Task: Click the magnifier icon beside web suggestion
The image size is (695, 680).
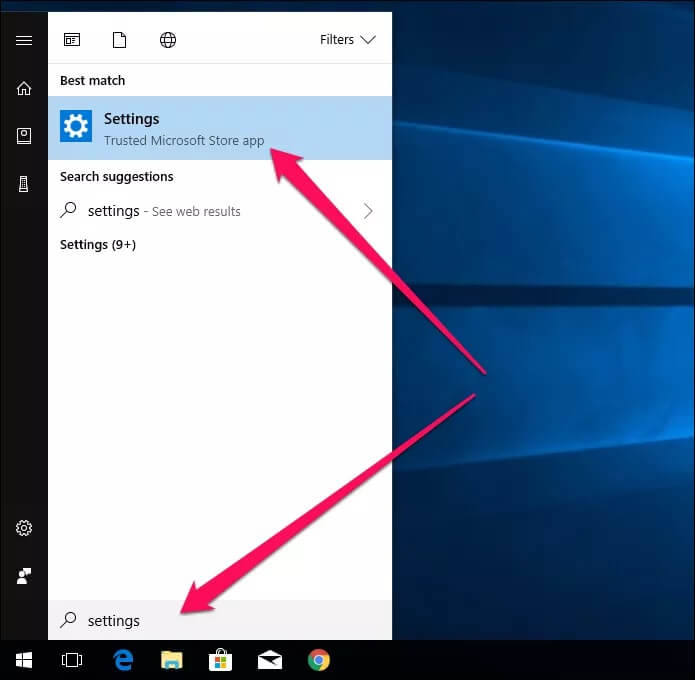Action: [68, 210]
